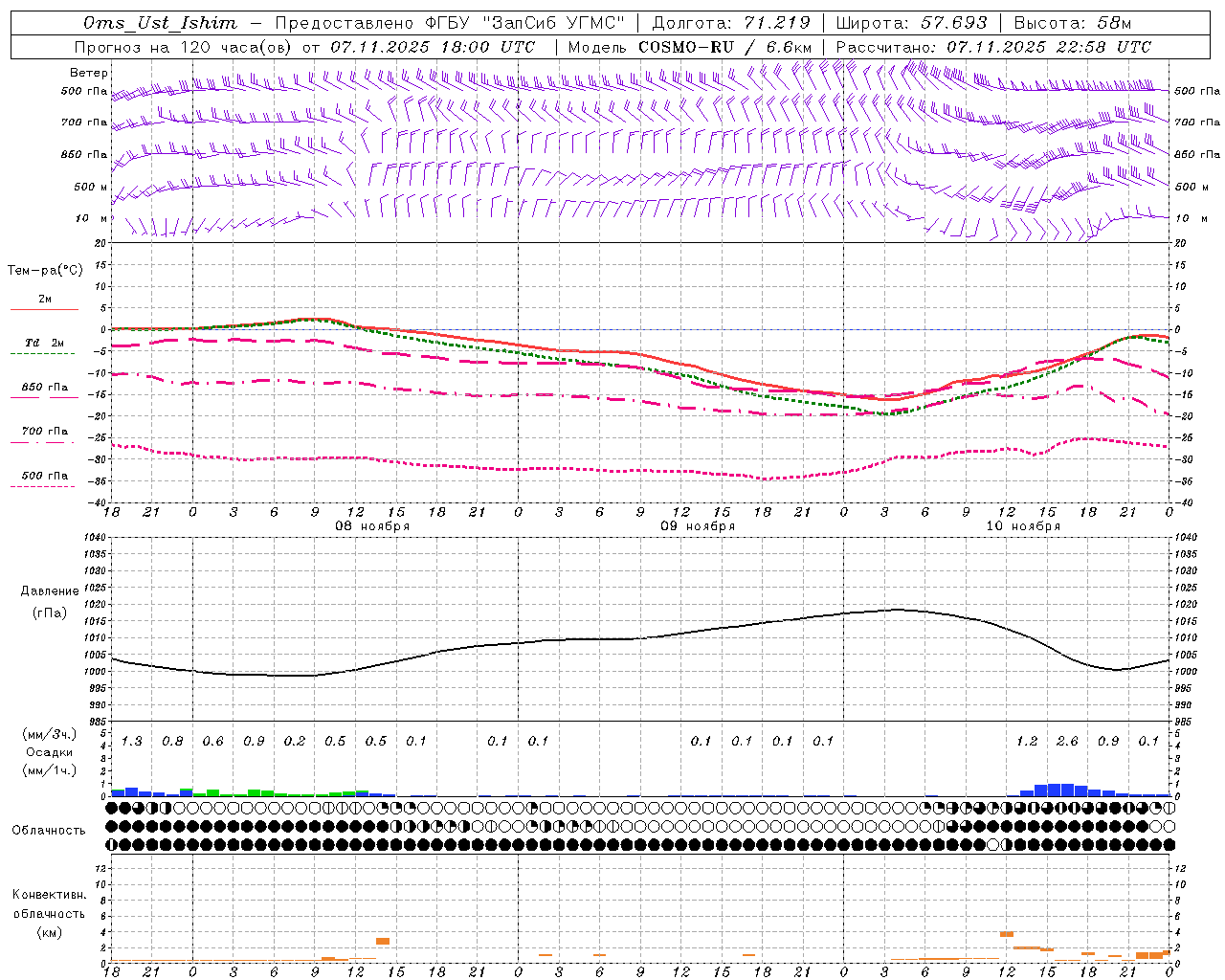Viewport: 1225px width, 980px height.
Task: Click the 3-hour precipitation value 2.6
Action: coord(1067,742)
